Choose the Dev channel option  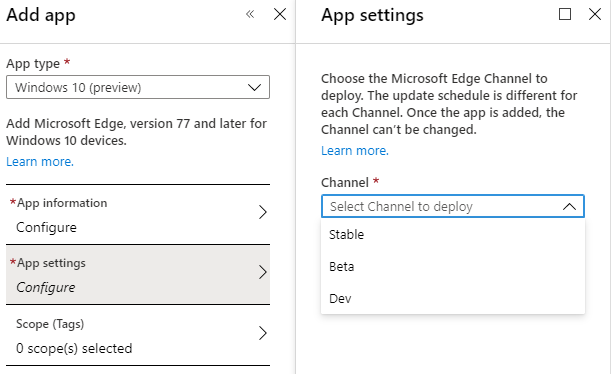(453, 298)
